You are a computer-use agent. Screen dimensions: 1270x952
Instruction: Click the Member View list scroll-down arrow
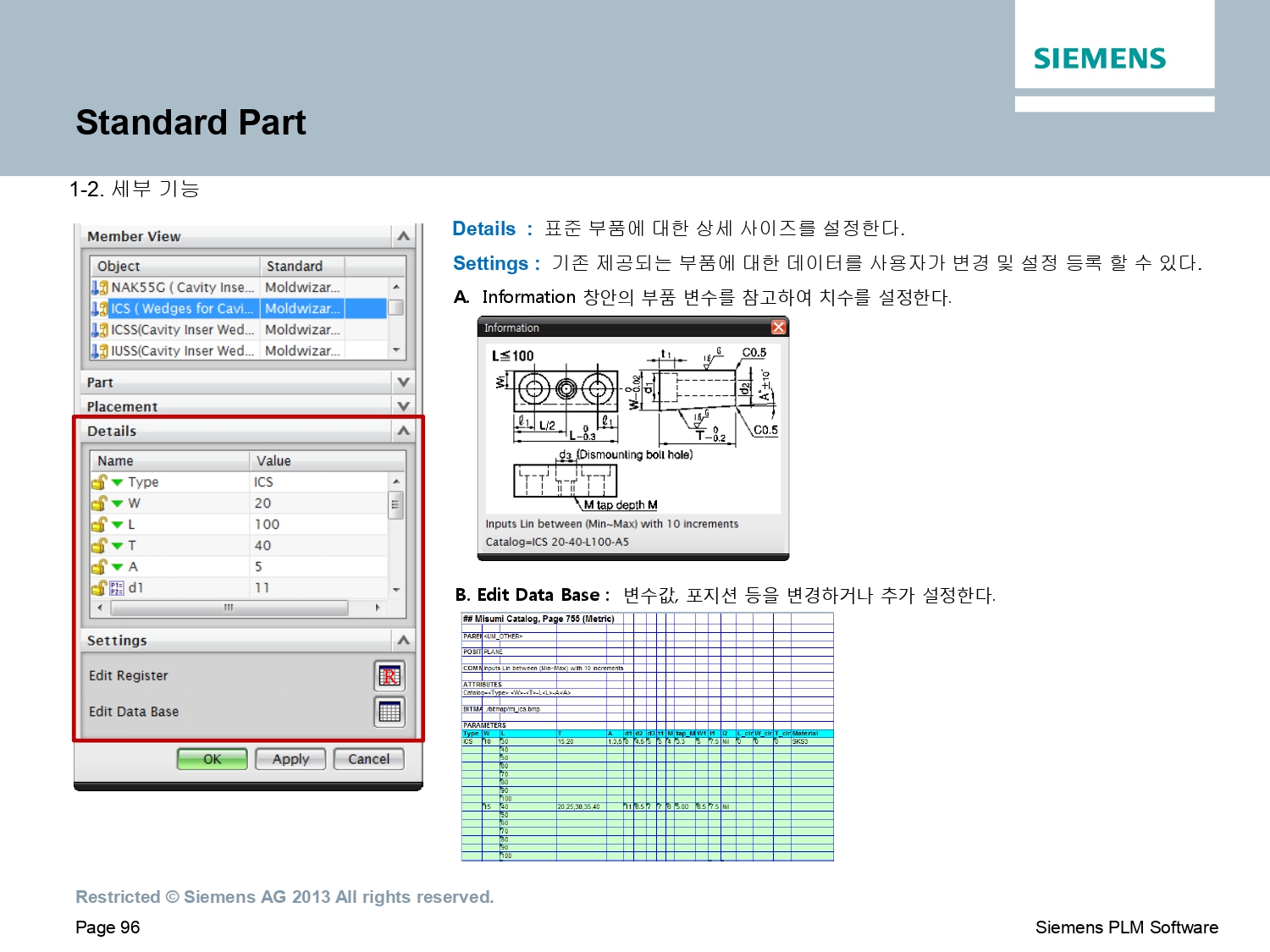[395, 350]
